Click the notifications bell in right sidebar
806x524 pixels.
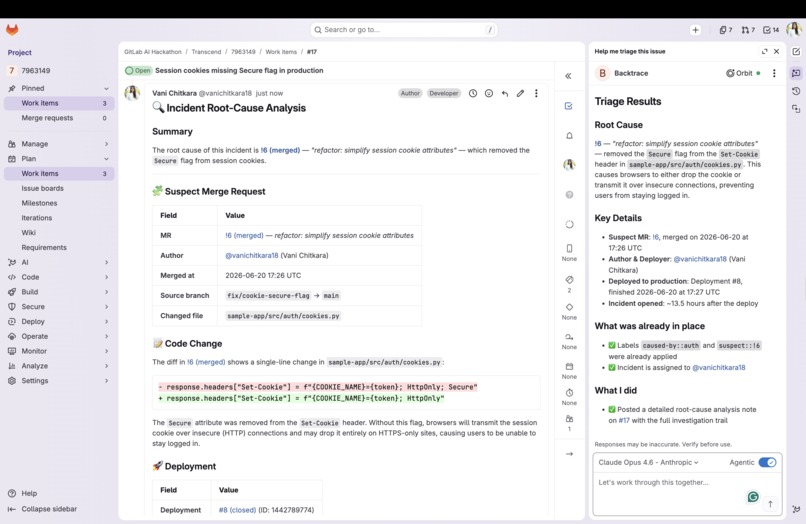[x=569, y=136]
